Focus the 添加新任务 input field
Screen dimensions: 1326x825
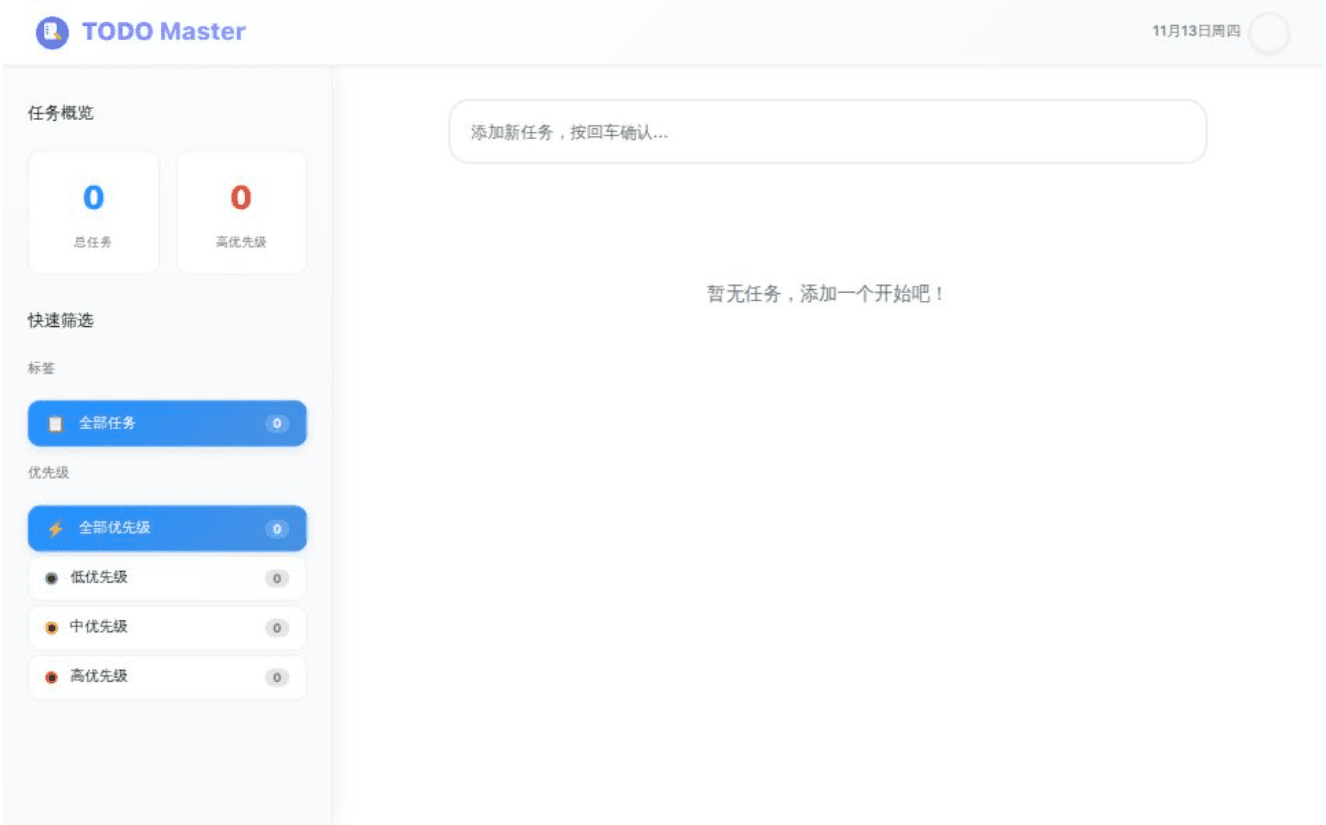pos(828,132)
